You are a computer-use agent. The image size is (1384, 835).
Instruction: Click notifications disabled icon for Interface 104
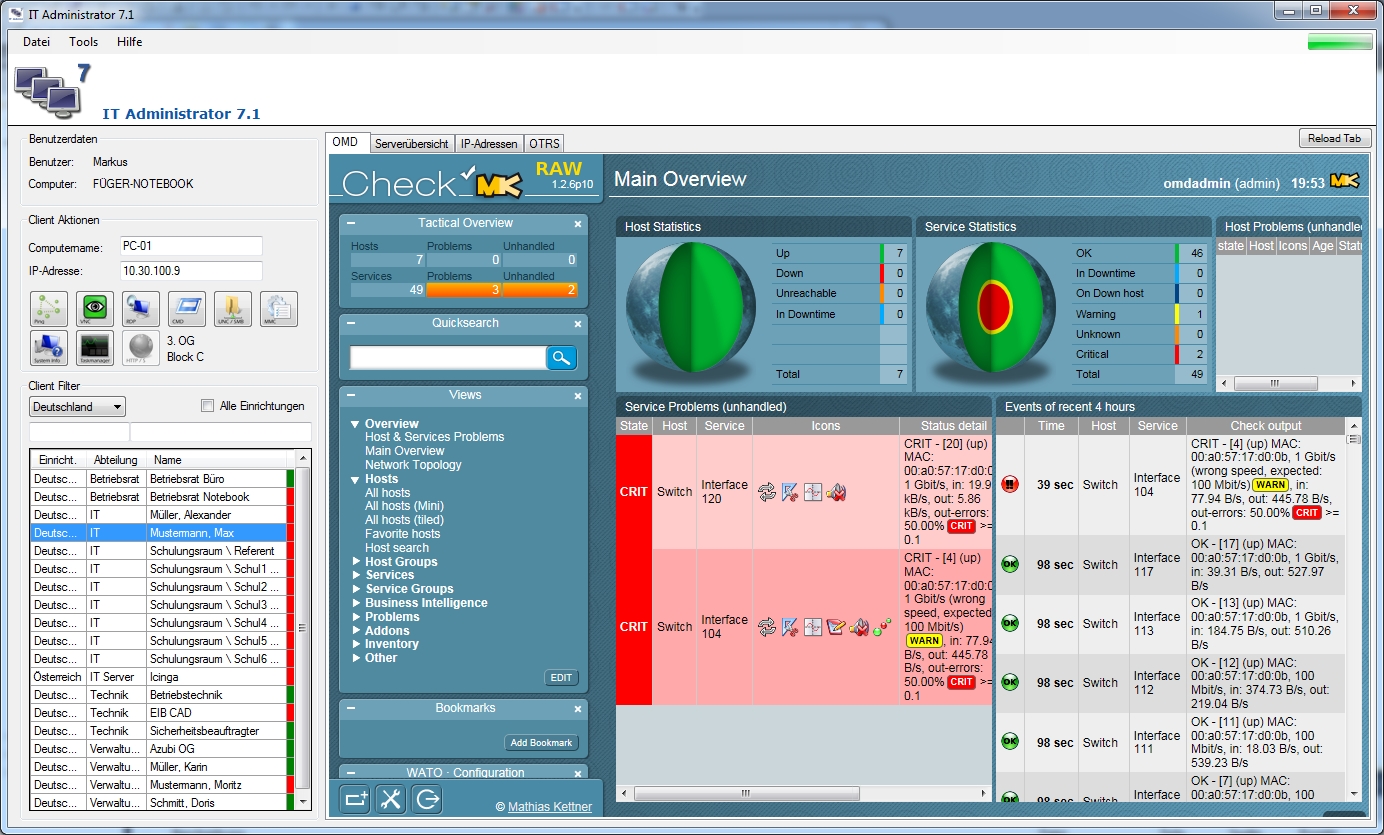click(x=859, y=627)
